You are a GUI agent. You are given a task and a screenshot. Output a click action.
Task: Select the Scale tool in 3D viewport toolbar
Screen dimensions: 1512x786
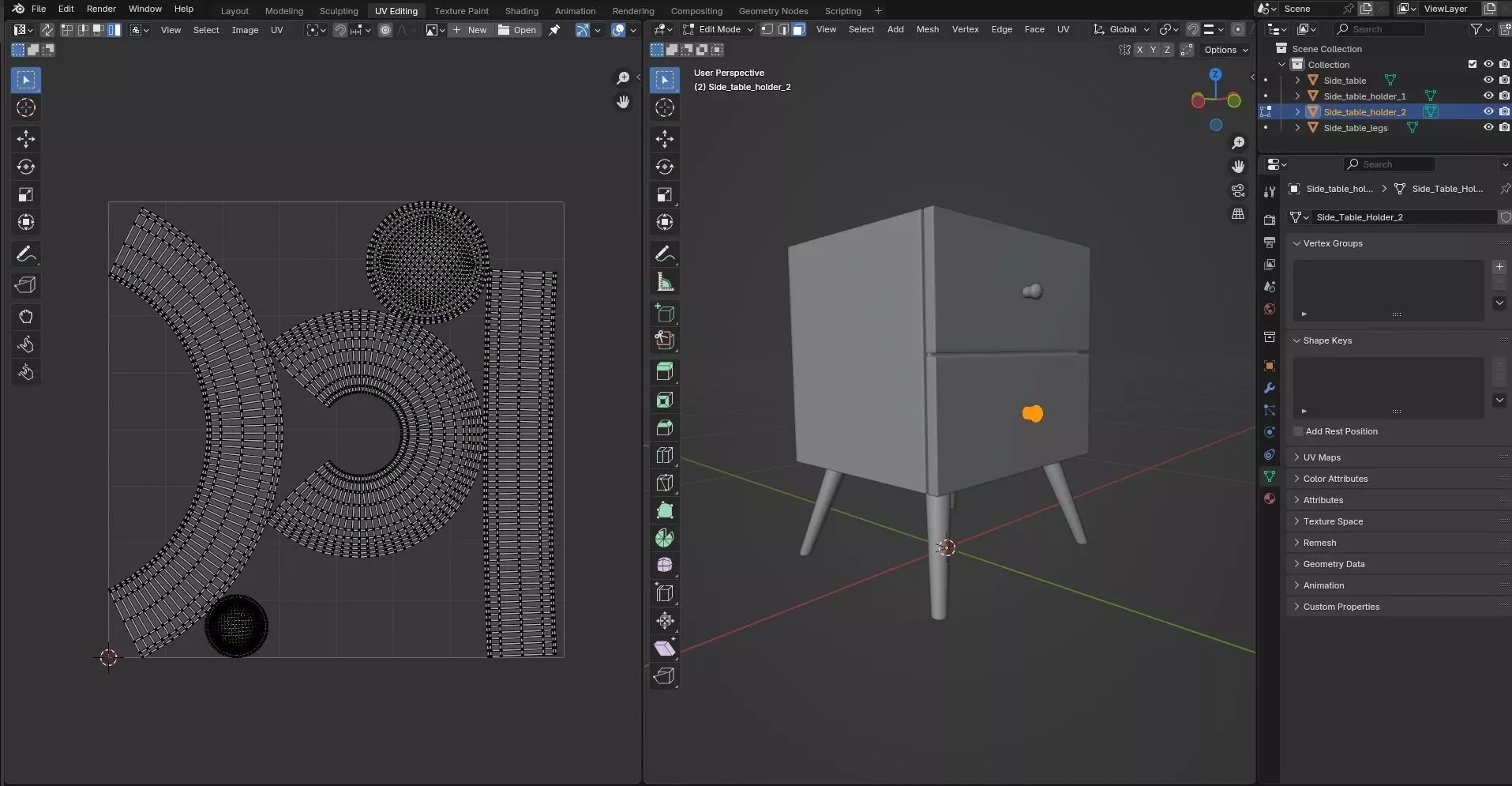point(665,194)
